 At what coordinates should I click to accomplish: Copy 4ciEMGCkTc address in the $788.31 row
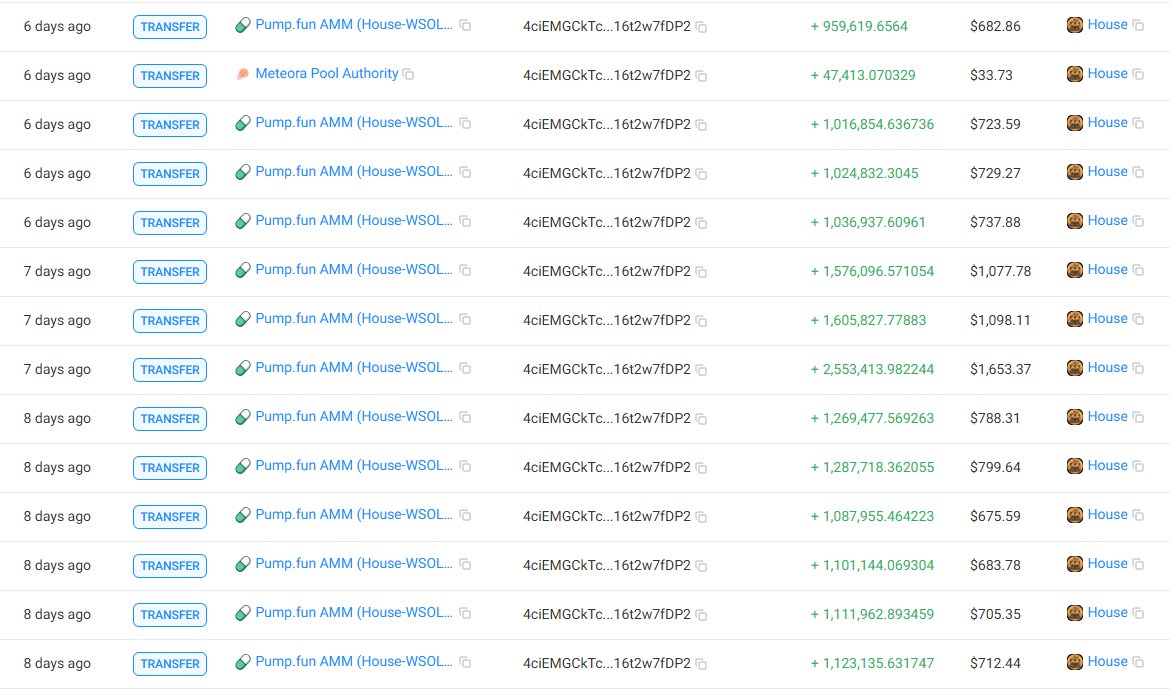[x=701, y=419]
